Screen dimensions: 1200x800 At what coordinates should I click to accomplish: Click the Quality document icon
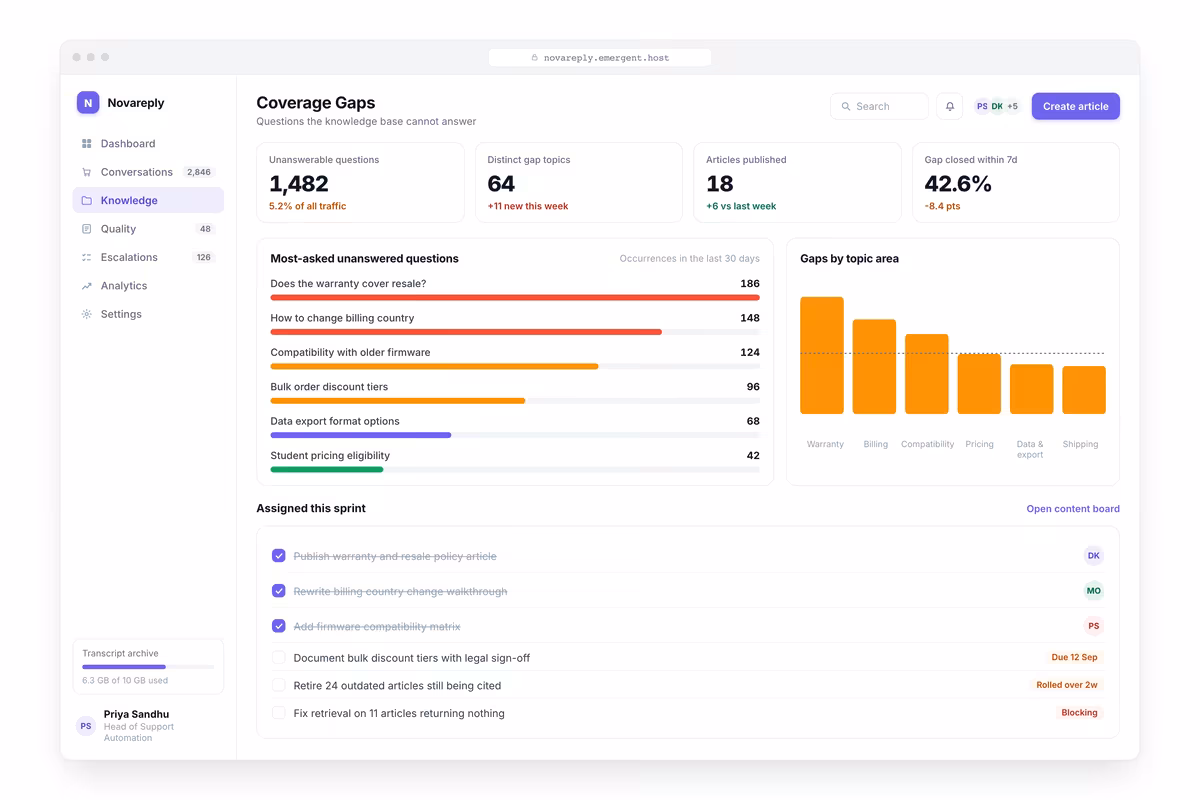pyautogui.click(x=87, y=229)
